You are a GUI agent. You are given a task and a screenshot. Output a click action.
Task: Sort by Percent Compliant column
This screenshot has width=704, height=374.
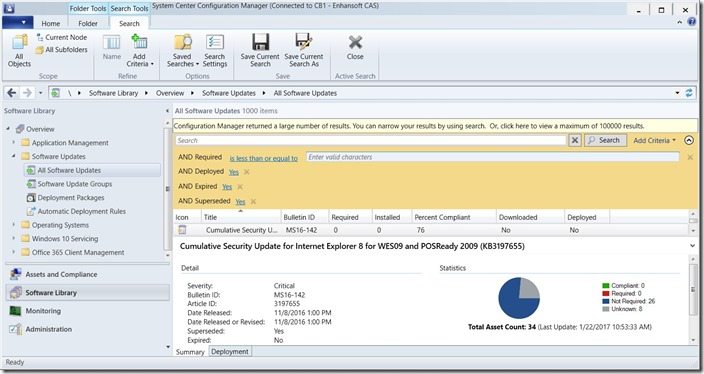click(x=453, y=217)
